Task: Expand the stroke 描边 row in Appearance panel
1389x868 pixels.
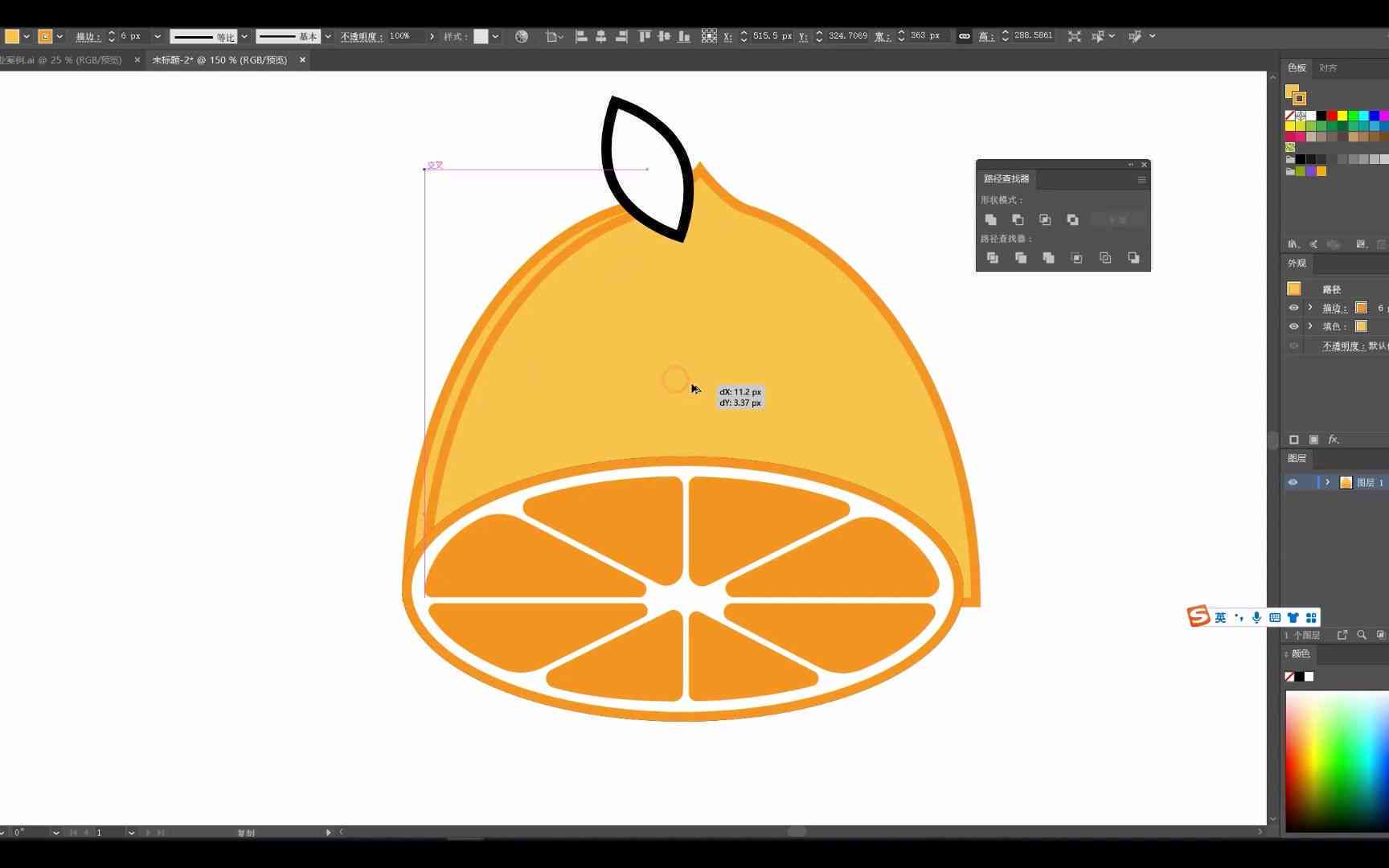Action: (x=1310, y=308)
